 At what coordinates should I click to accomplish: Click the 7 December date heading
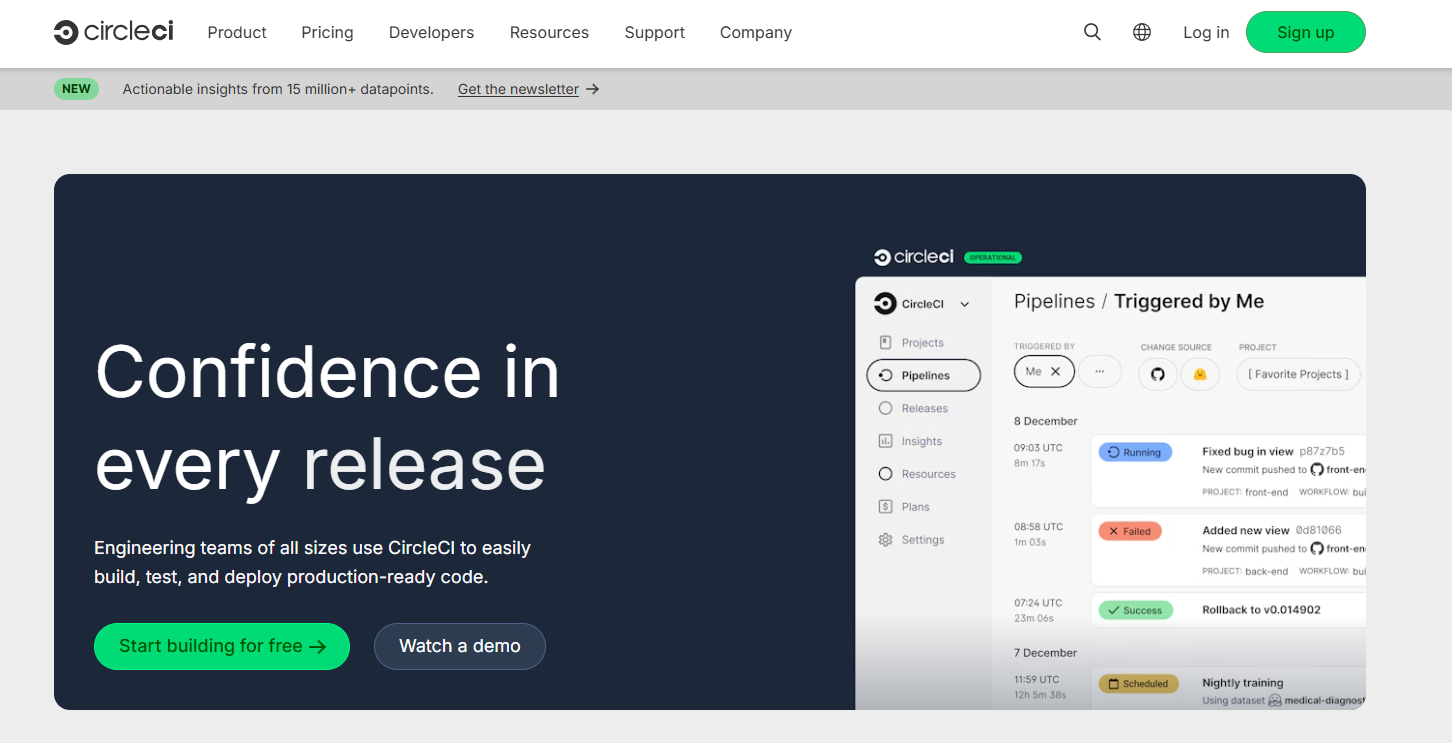pyautogui.click(x=1045, y=653)
